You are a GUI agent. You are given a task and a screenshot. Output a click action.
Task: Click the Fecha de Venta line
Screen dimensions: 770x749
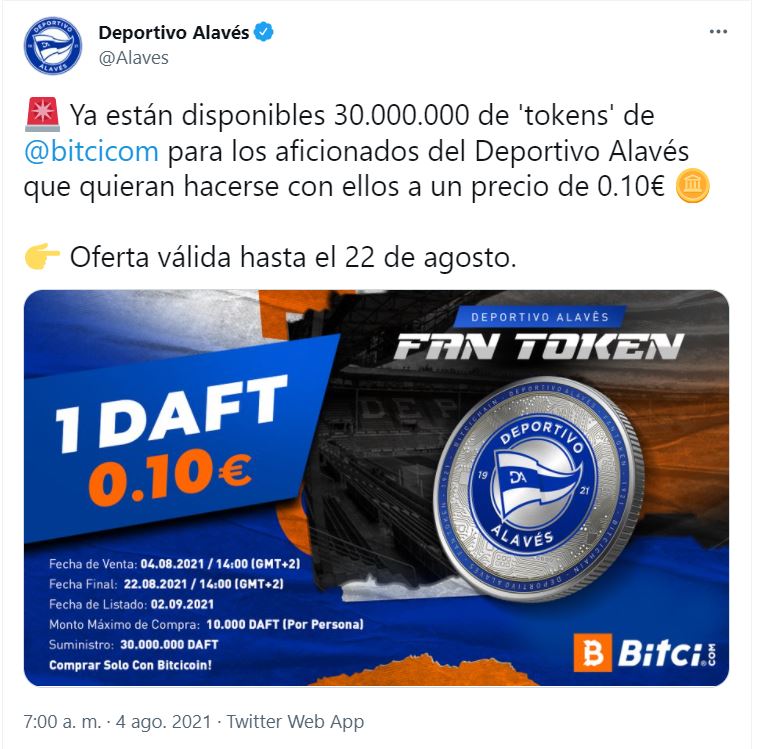point(174,564)
